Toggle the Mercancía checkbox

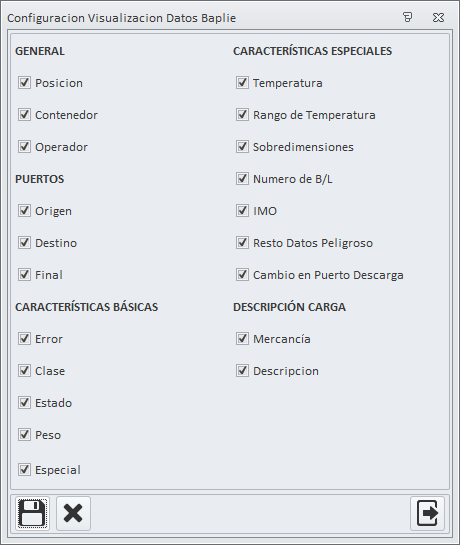[x=242, y=339]
